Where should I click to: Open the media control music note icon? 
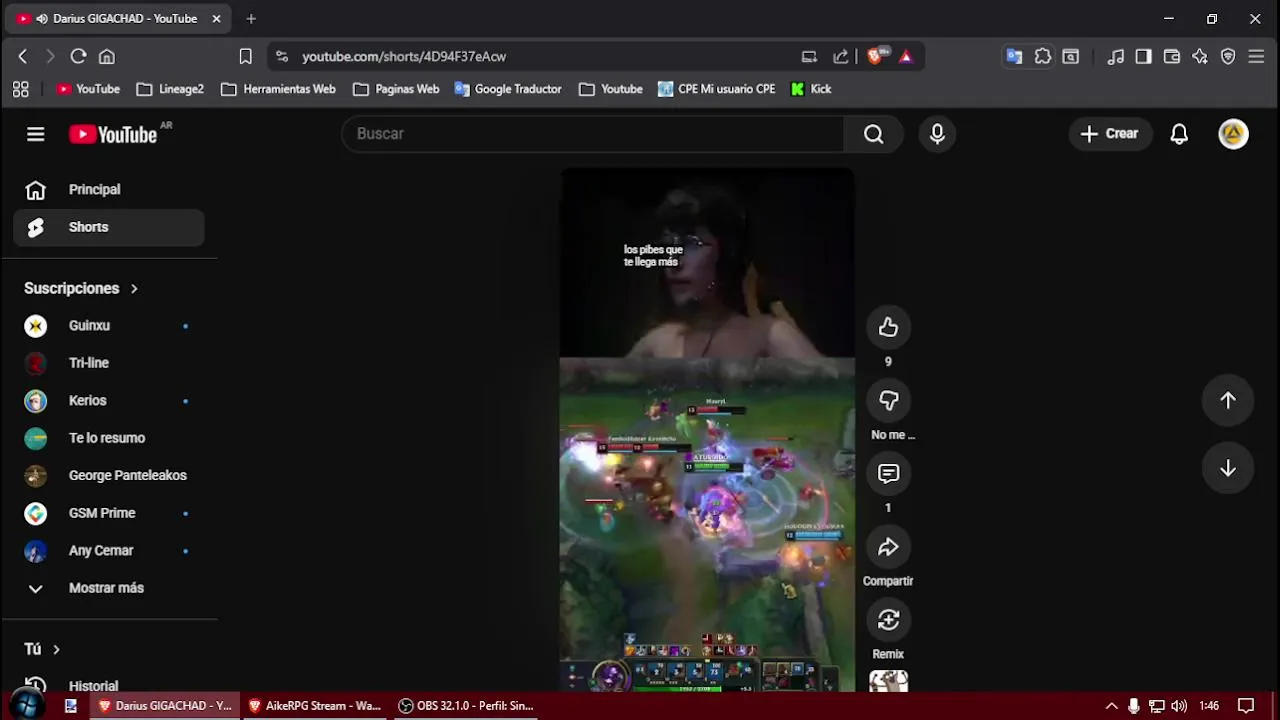[1116, 57]
